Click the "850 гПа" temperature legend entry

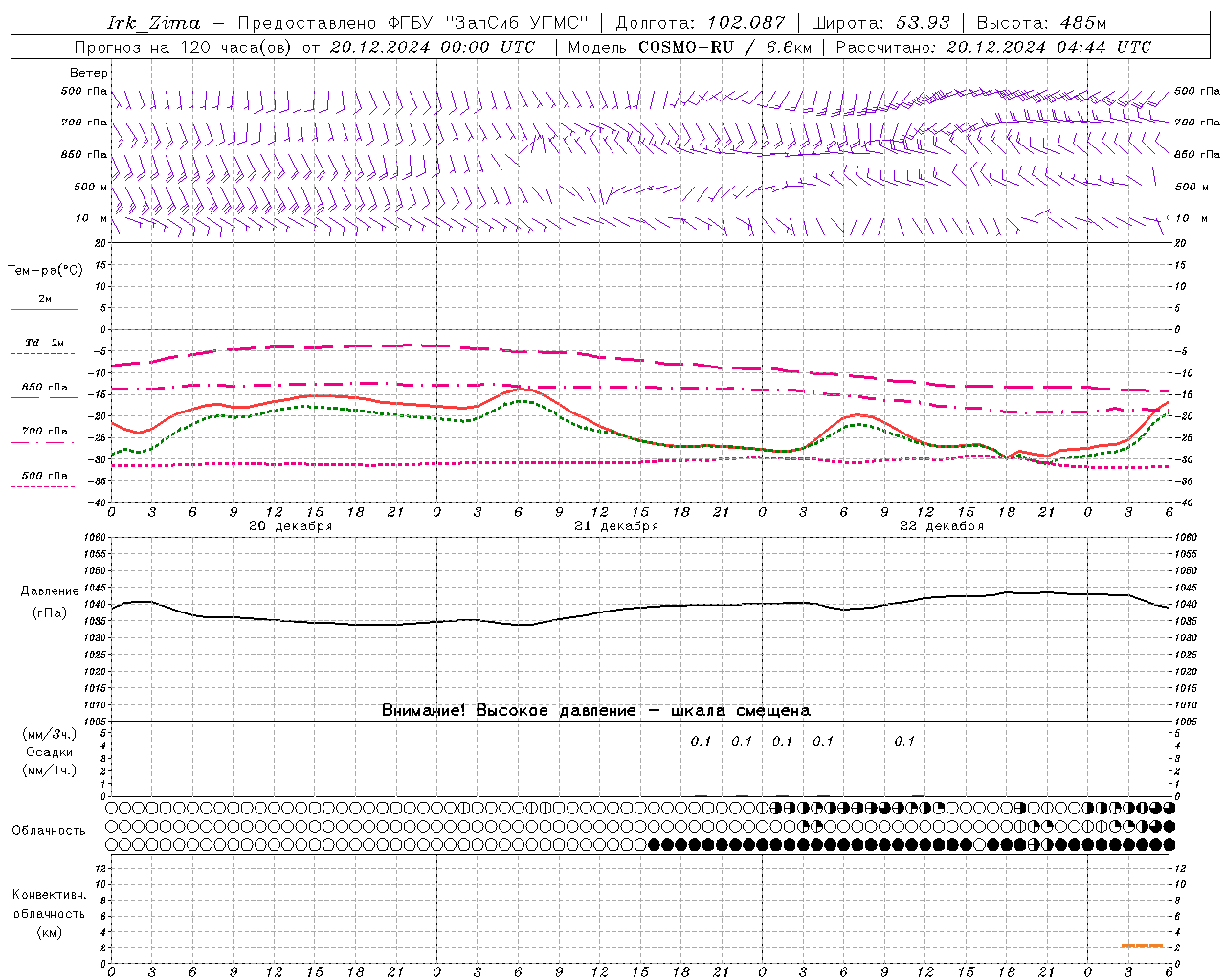(x=45, y=388)
